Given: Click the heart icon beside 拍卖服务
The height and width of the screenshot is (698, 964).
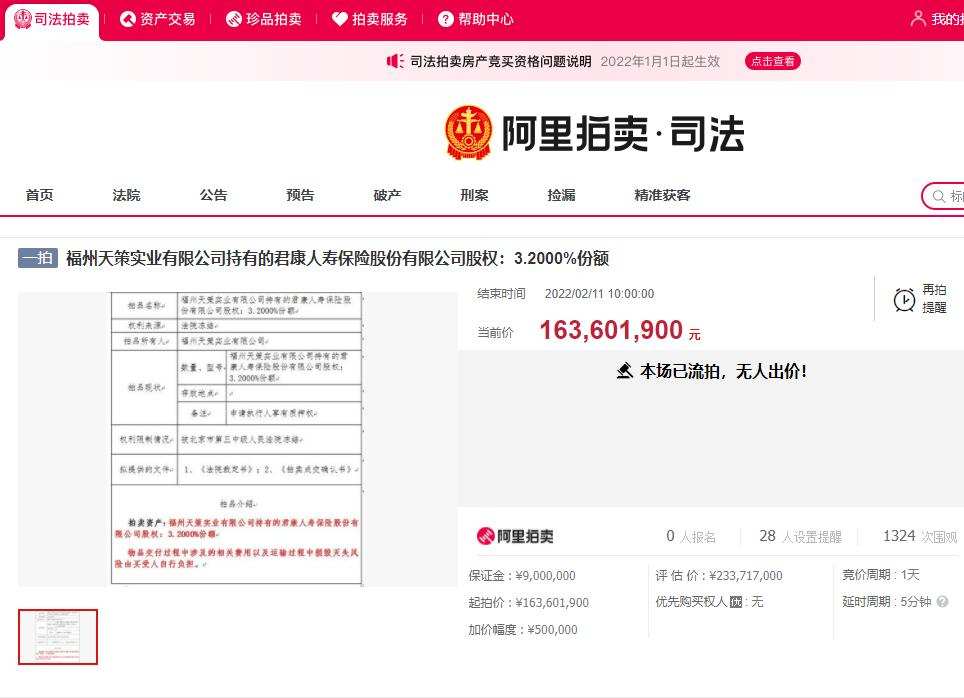Looking at the screenshot, I should click(340, 20).
